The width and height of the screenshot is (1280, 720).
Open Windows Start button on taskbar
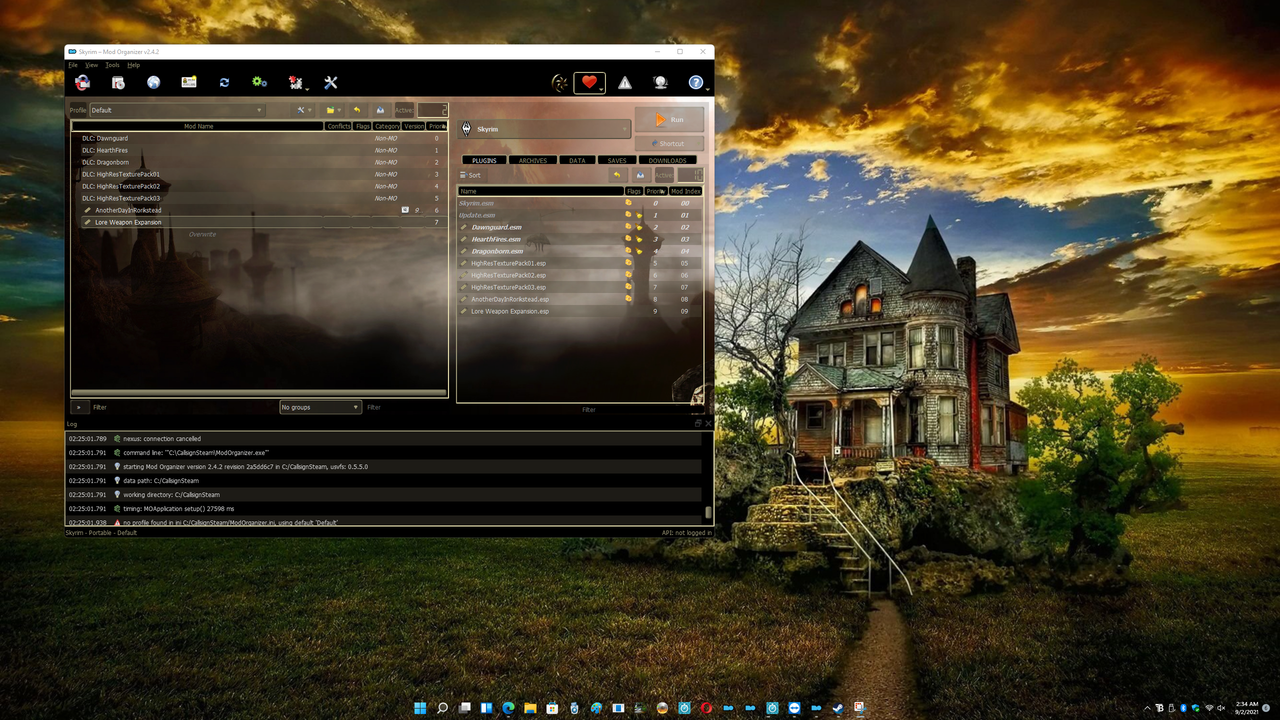pyautogui.click(x=420, y=708)
